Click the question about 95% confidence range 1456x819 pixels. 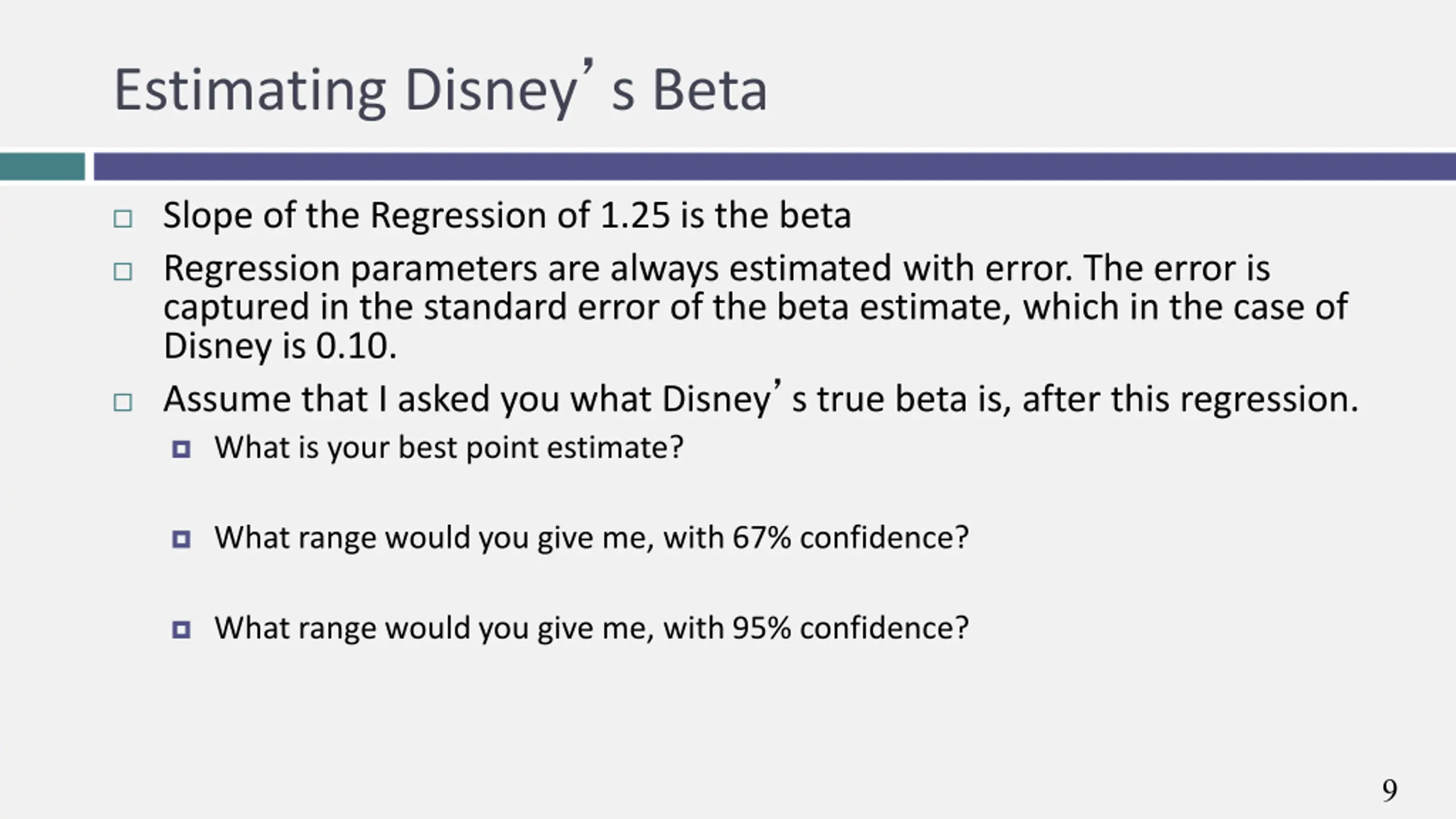point(591,628)
